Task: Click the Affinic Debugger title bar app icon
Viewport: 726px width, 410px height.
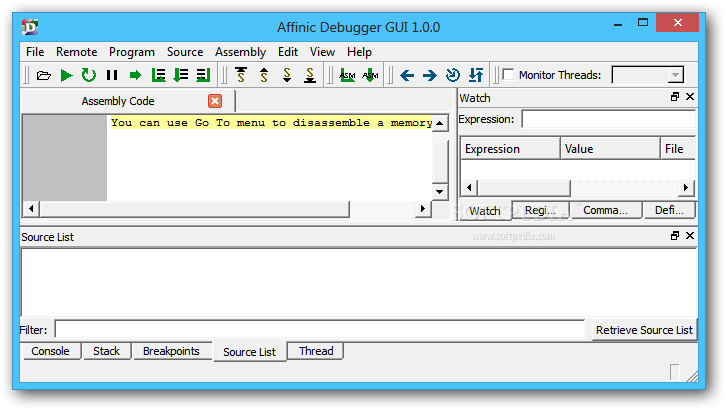Action: click(30, 27)
